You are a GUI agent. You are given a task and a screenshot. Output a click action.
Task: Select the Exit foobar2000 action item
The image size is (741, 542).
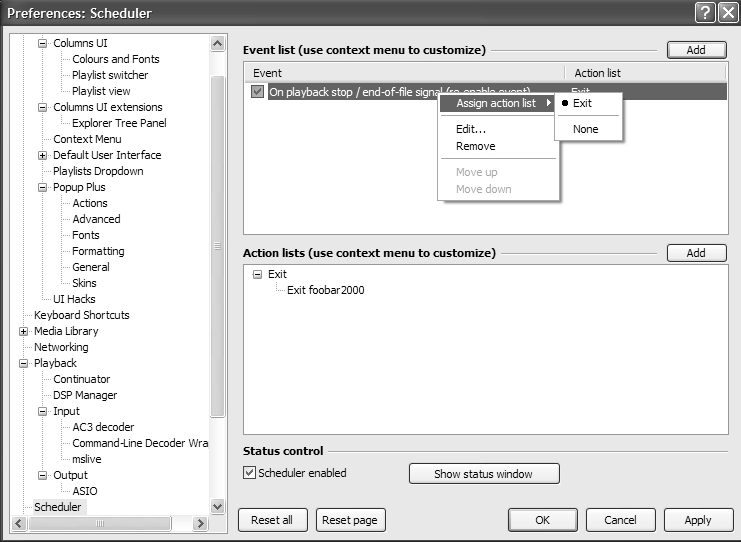[327, 290]
